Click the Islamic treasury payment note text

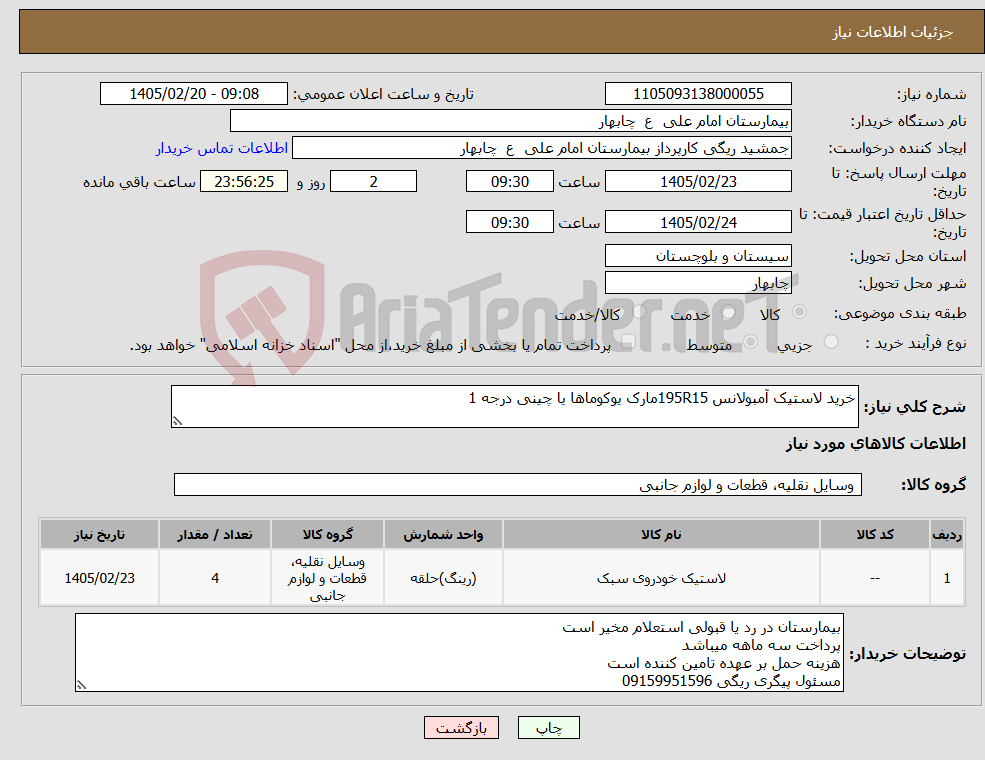(370, 345)
